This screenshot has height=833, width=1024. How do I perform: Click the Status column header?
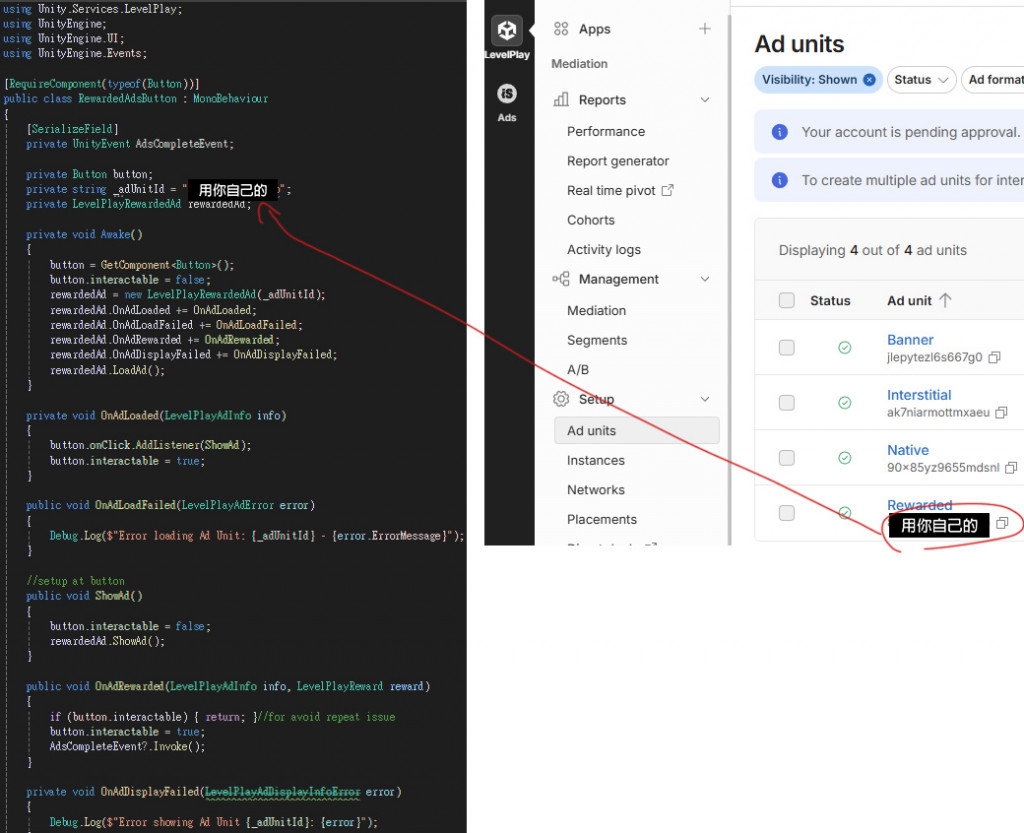click(x=830, y=300)
